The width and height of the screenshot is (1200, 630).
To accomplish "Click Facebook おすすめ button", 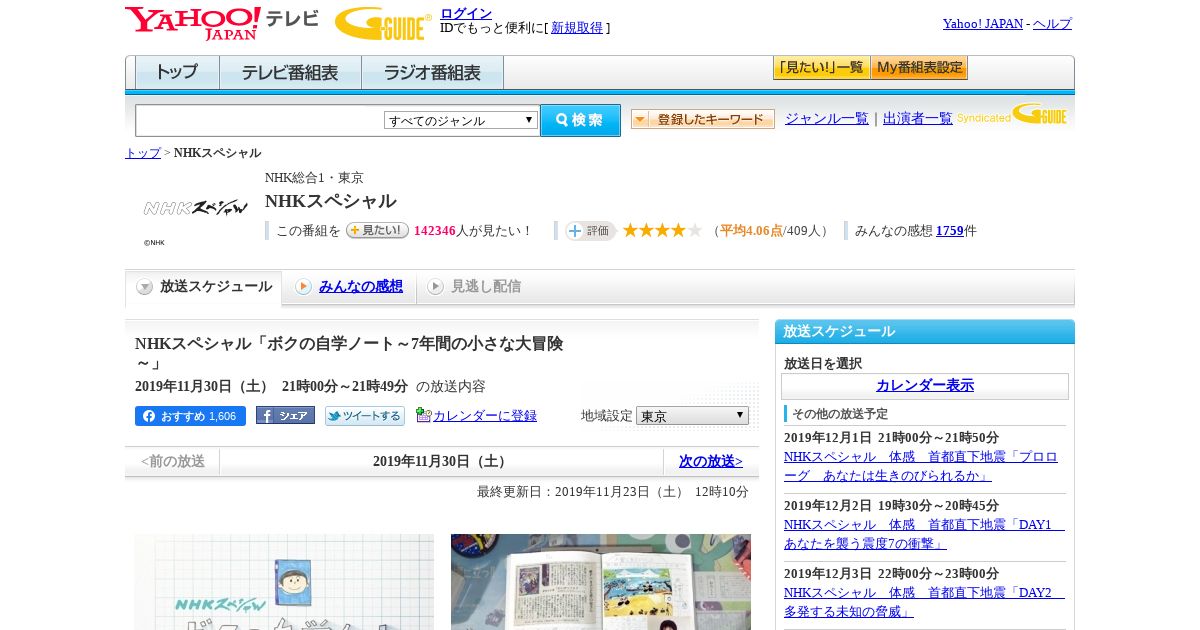I will tap(190, 416).
